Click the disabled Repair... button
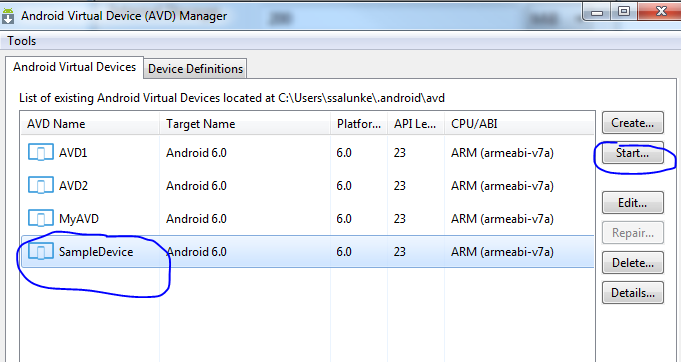Viewport: 681px width, 362px height. click(x=632, y=233)
